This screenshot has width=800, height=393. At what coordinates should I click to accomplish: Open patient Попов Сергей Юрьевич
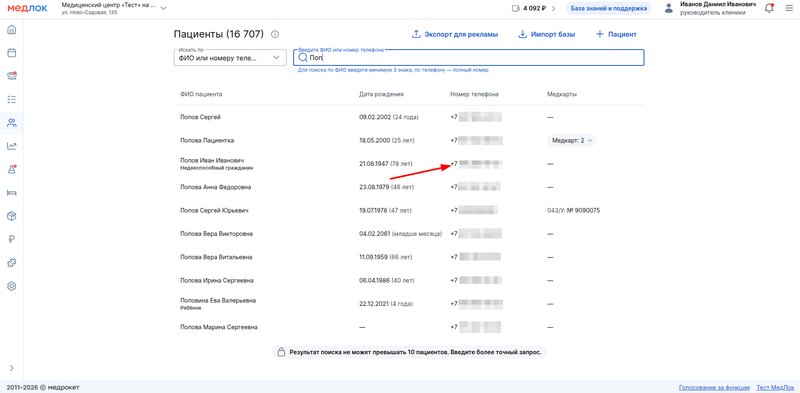click(x=214, y=210)
